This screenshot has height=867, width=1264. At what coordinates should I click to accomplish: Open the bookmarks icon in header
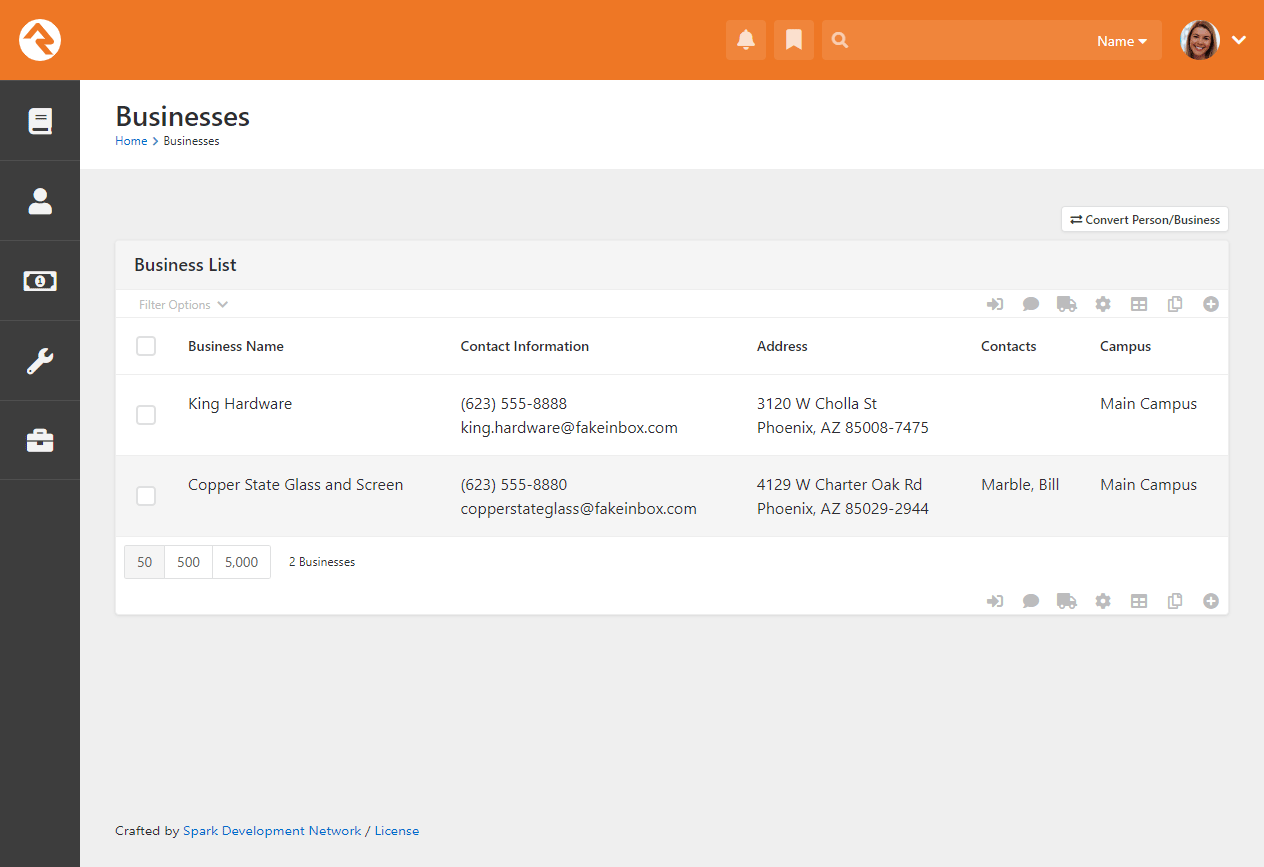794,40
